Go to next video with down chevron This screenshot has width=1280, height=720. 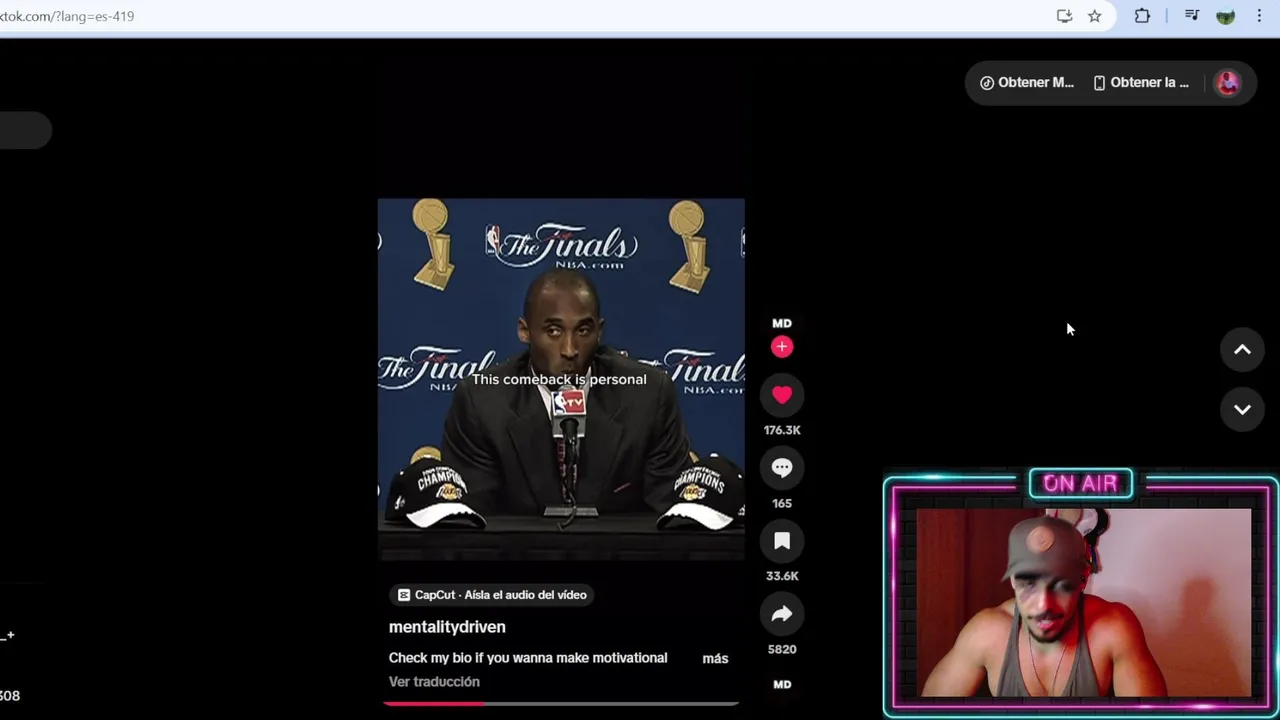pyautogui.click(x=1242, y=410)
